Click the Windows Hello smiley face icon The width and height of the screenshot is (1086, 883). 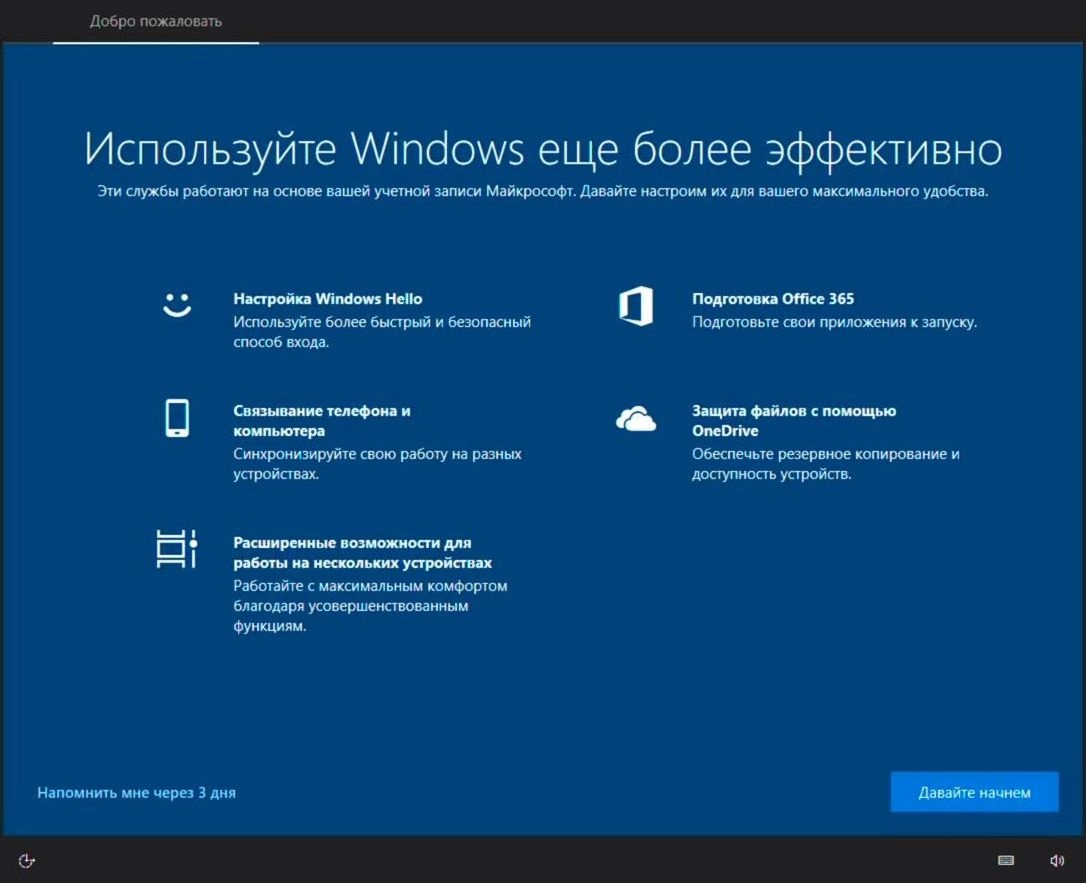pos(177,306)
